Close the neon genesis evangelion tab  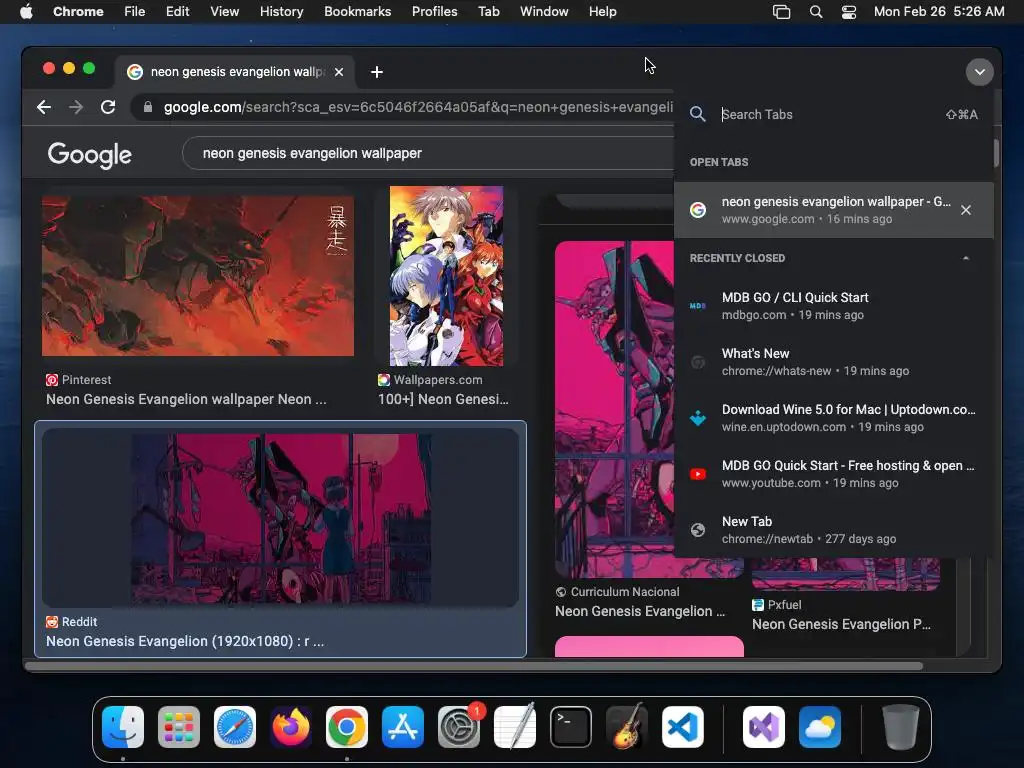pos(339,72)
